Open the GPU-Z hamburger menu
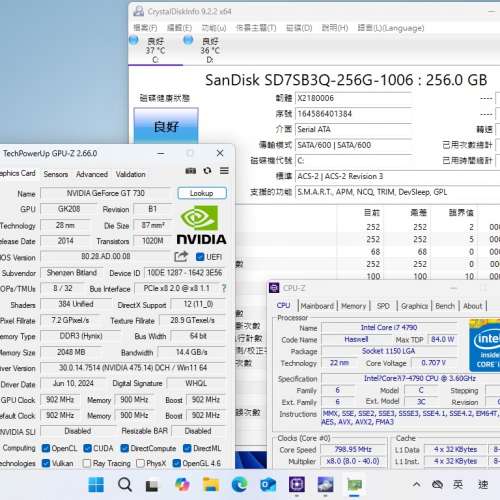500x500 pixels. (224, 171)
